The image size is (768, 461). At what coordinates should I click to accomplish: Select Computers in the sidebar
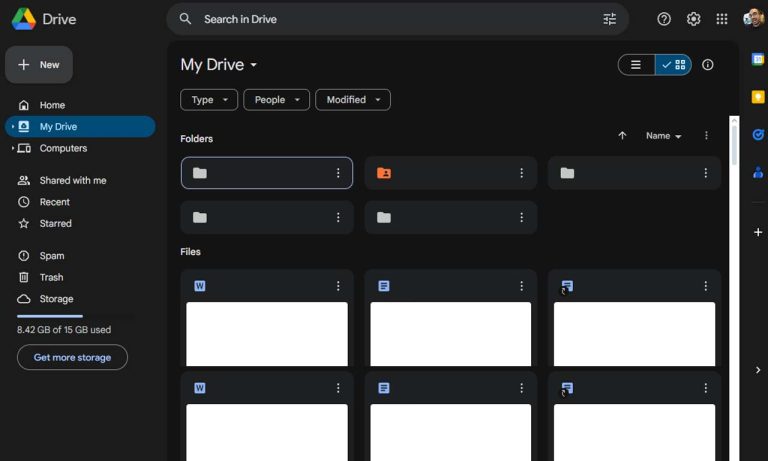coord(80,148)
